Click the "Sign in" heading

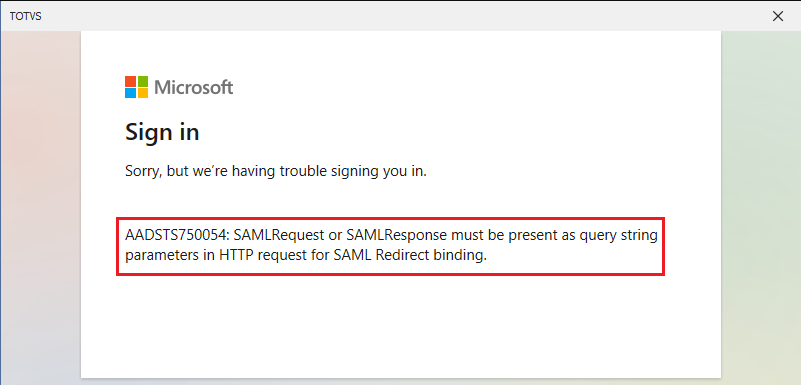(x=162, y=132)
